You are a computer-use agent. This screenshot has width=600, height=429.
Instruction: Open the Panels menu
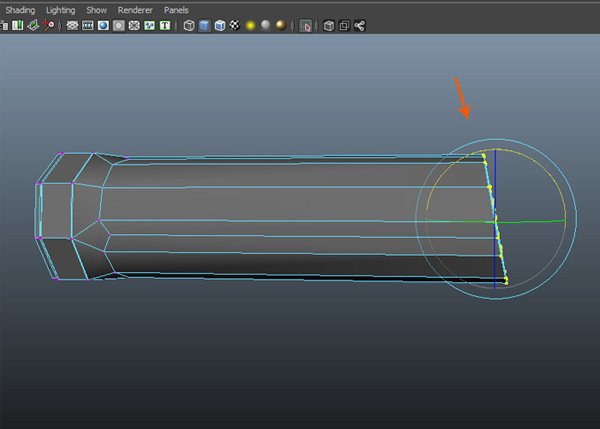click(x=176, y=10)
